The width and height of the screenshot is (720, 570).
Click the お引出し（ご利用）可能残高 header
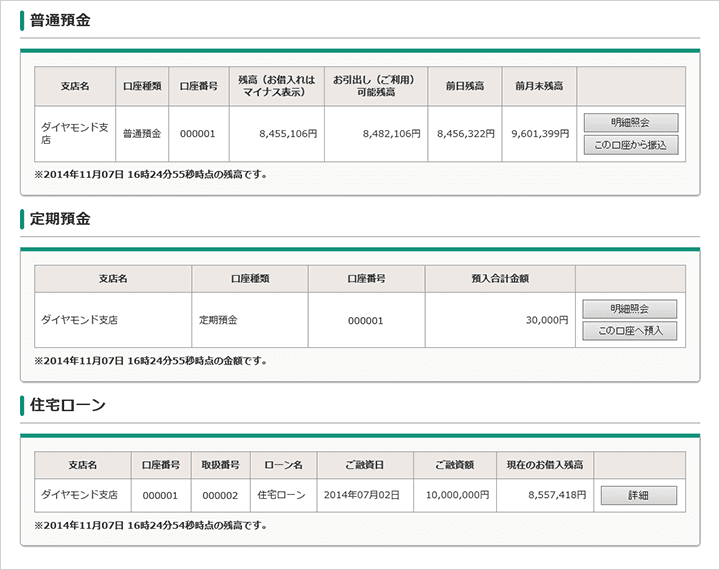pos(376,86)
